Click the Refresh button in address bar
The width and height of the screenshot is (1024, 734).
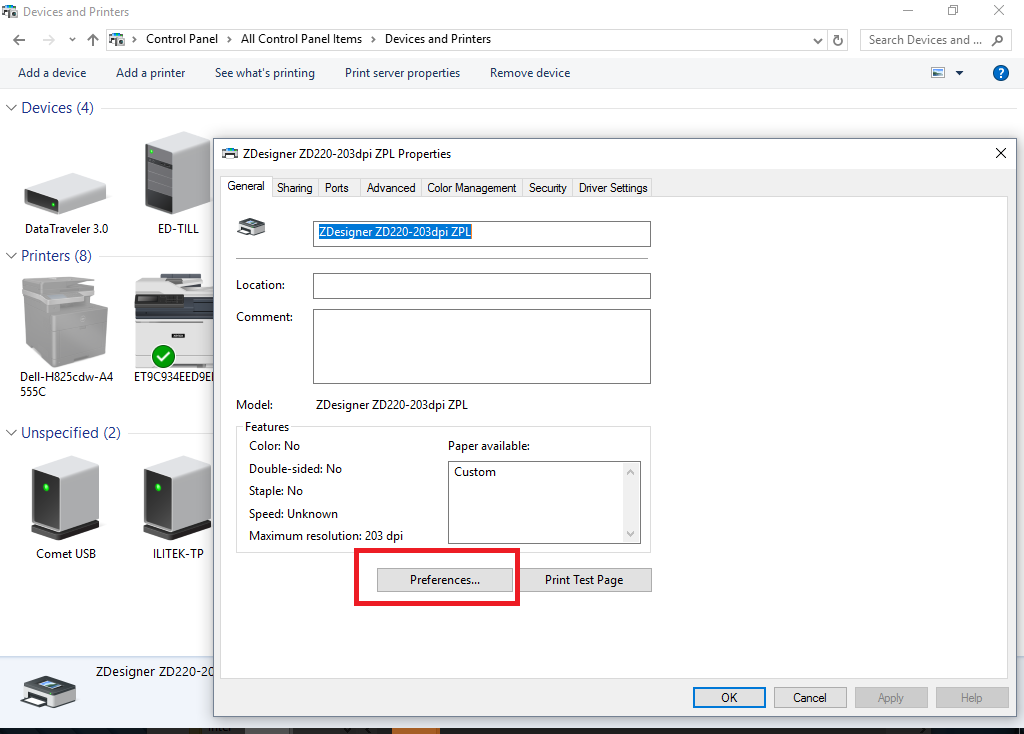pos(839,40)
